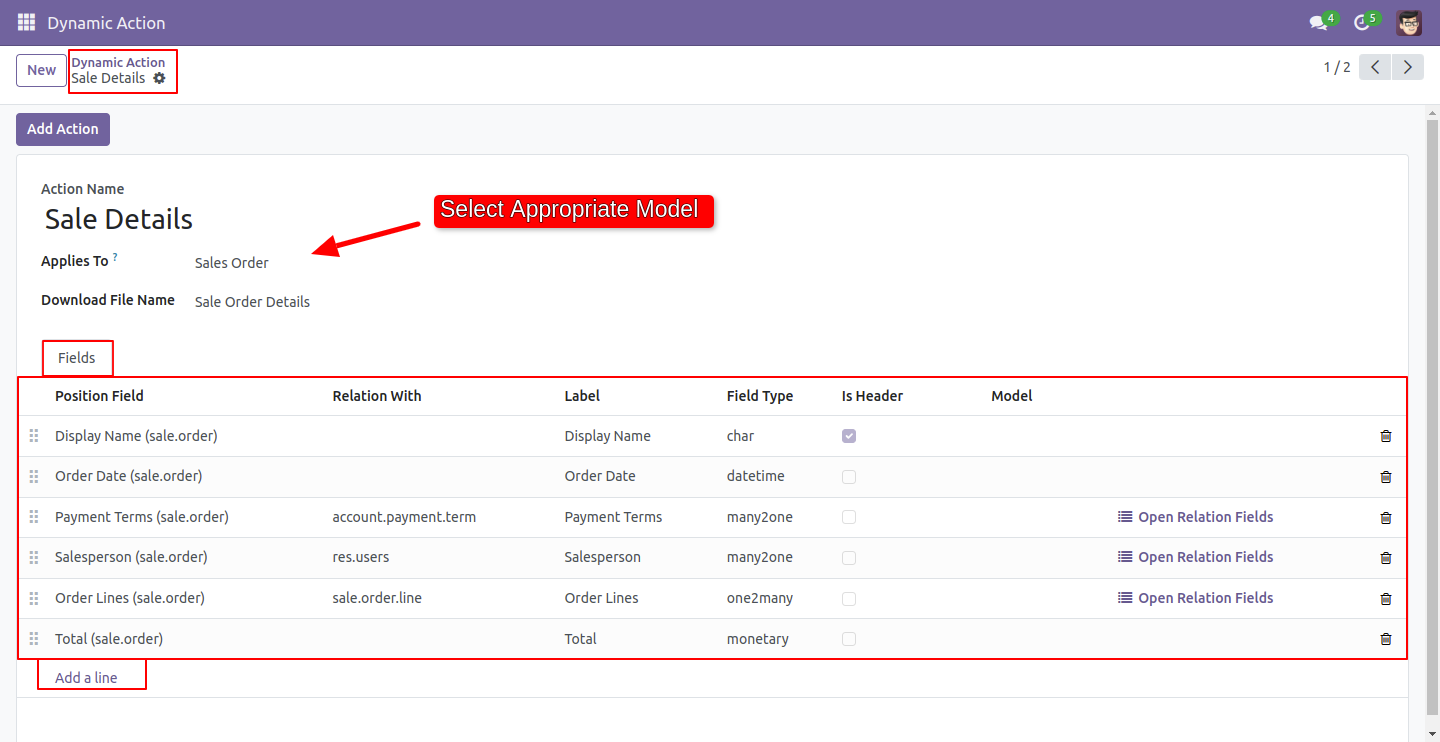This screenshot has width=1440, height=742.
Task: Open Relation Fields for Salesperson
Action: tap(1196, 557)
